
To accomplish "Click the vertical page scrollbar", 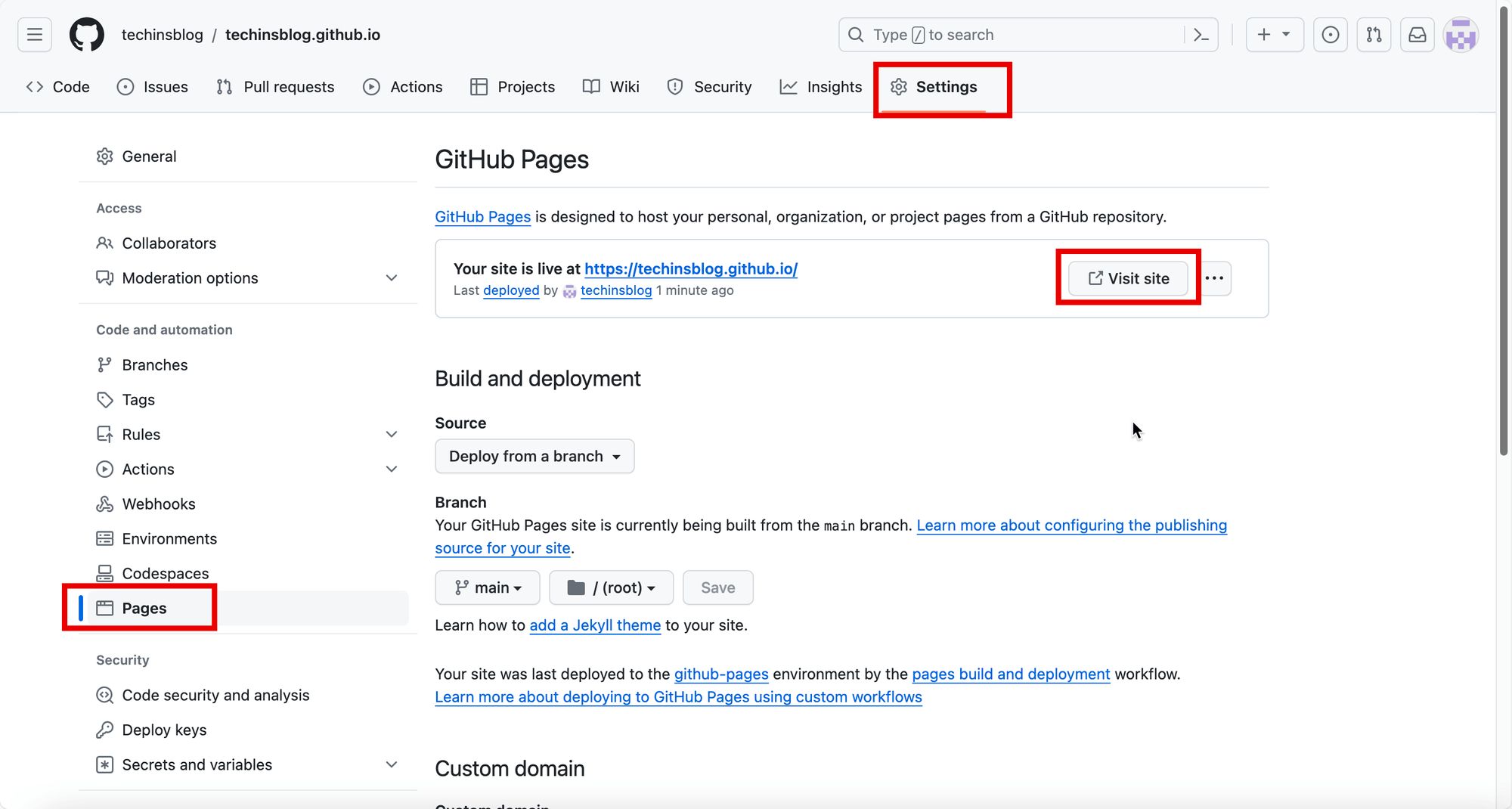I will coord(1504,231).
